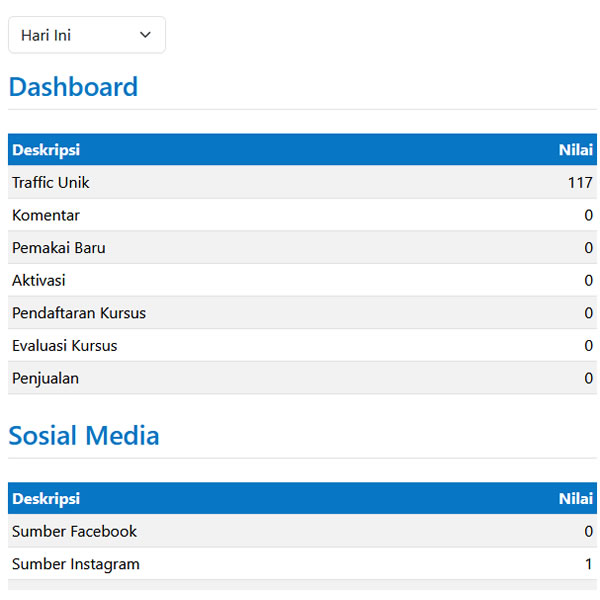Screen dimensions: 600x600
Task: Click the Komentar row label
Action: (x=46, y=215)
